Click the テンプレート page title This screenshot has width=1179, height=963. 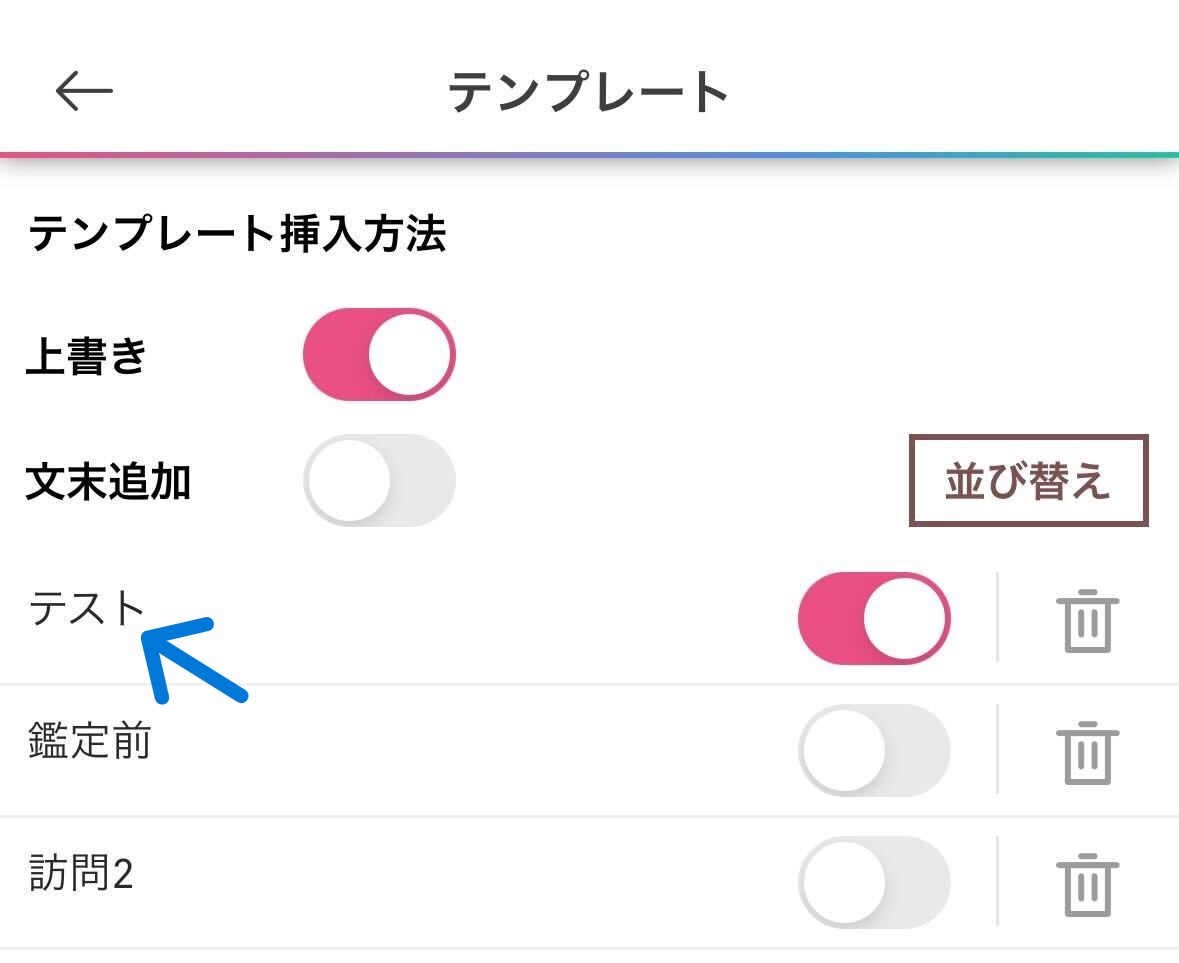(x=588, y=92)
